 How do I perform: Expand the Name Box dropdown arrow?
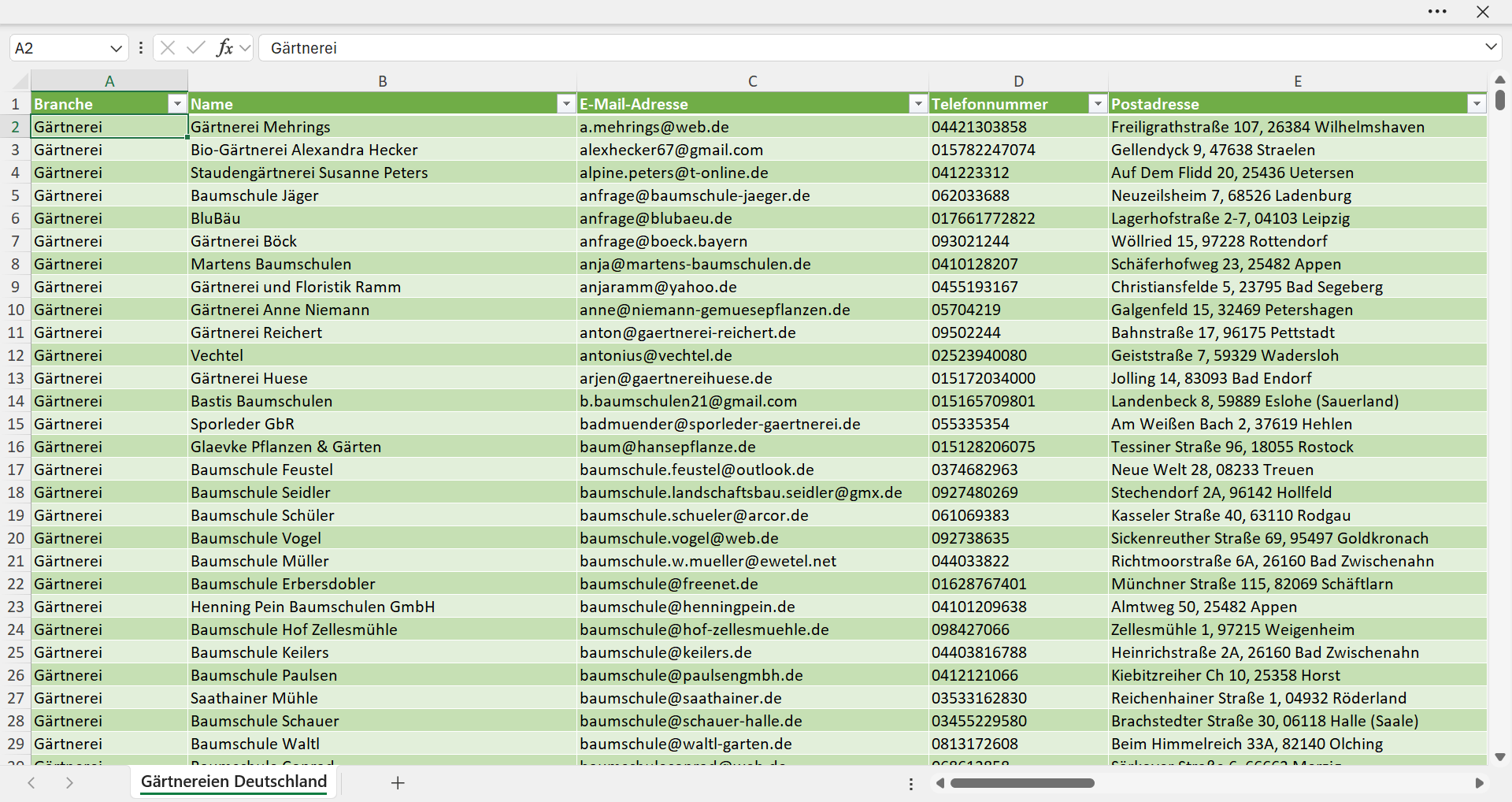pyautogui.click(x=116, y=48)
